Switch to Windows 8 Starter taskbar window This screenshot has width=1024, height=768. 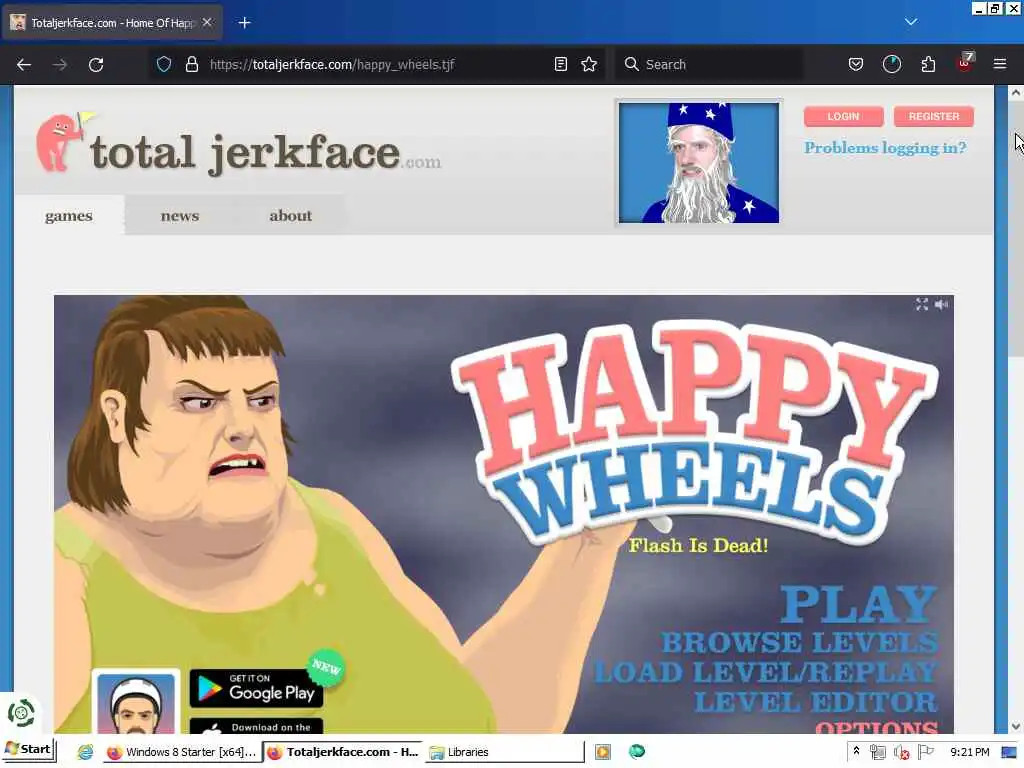pos(182,752)
